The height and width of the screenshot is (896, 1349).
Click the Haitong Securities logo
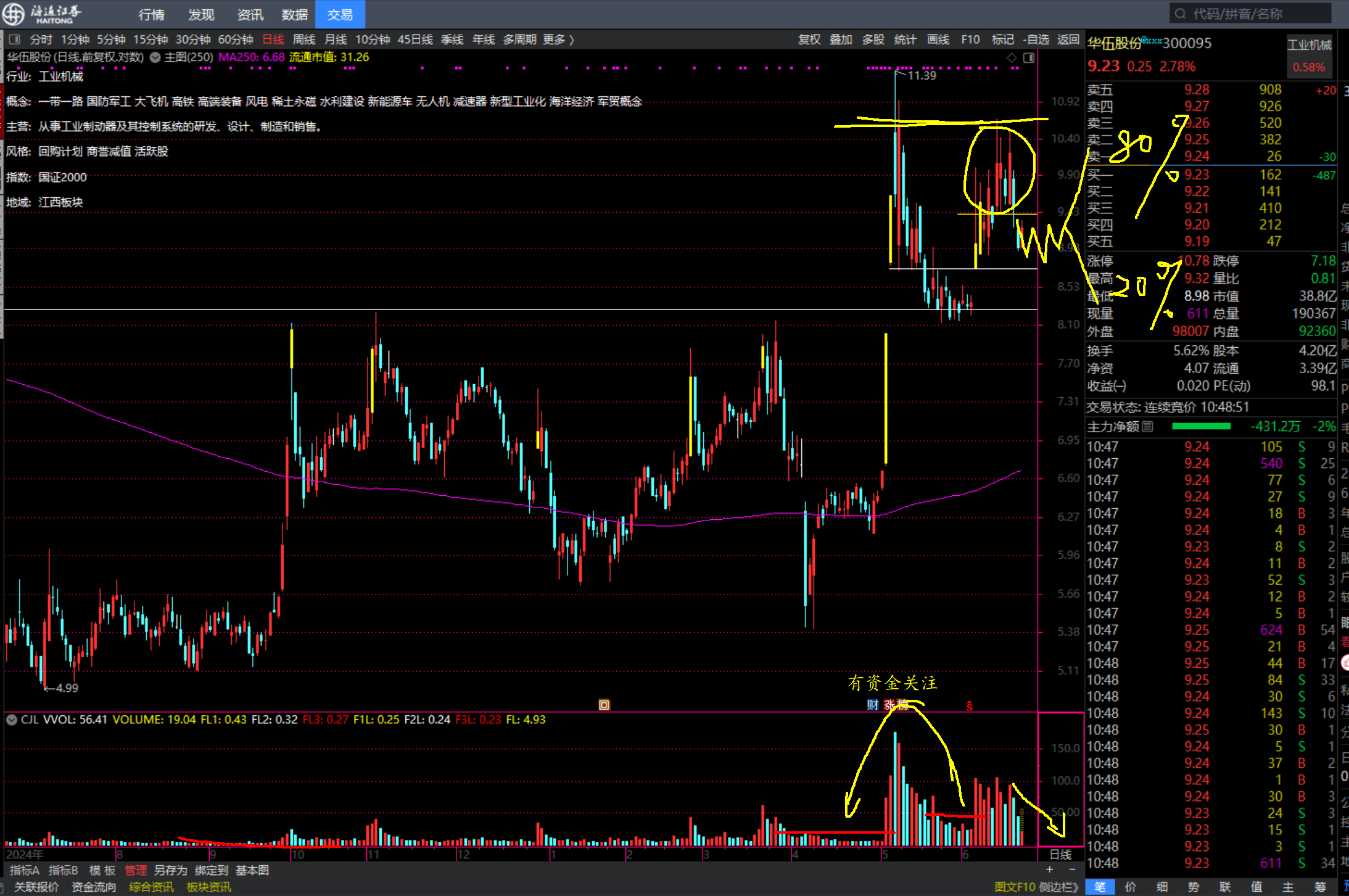[42, 14]
